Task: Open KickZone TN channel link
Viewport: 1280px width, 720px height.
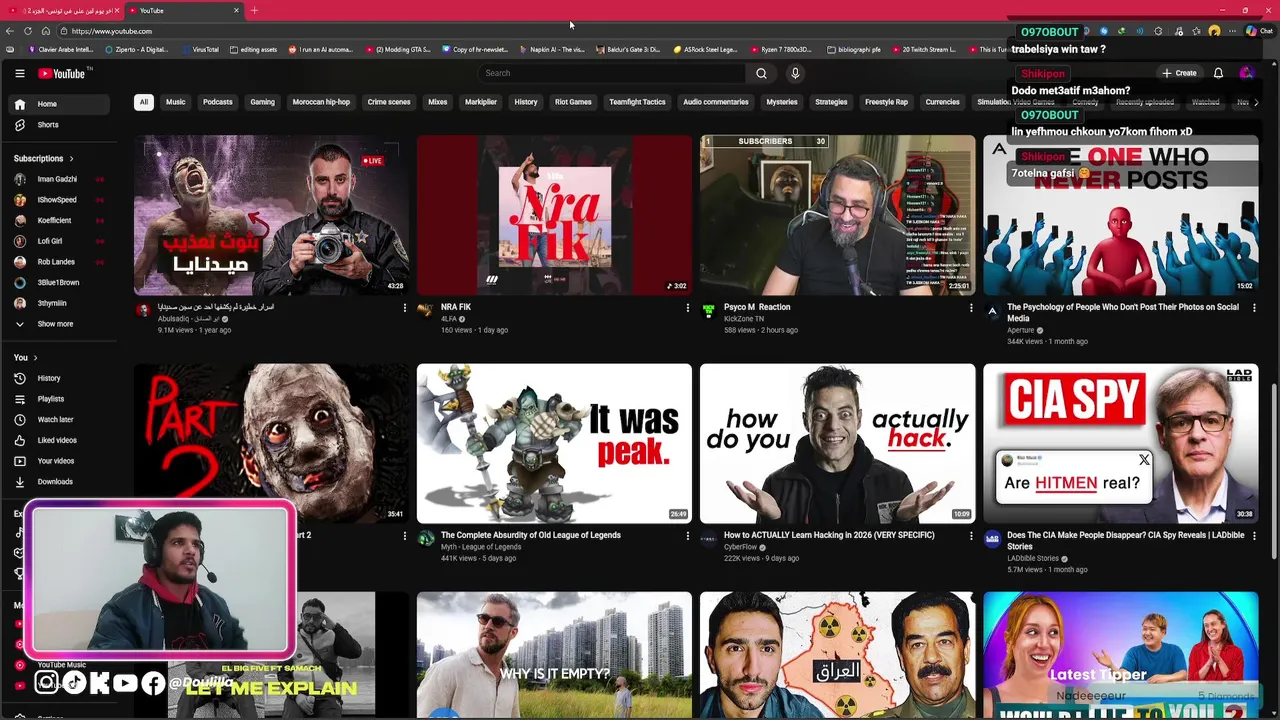Action: pos(744,319)
